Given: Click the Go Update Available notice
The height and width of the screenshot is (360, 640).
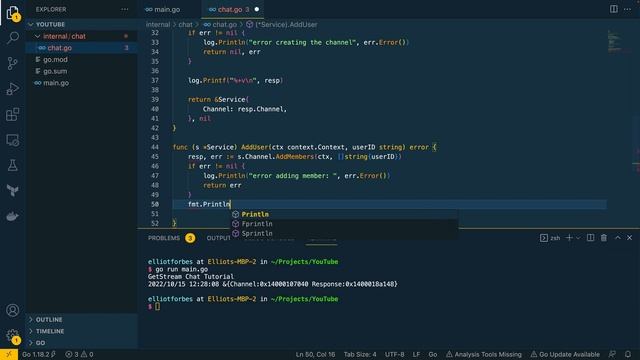Looking at the screenshot, I should 565,354.
